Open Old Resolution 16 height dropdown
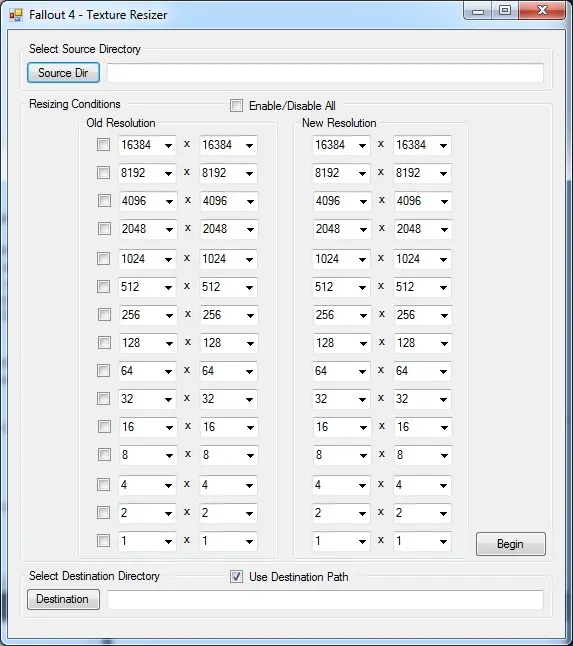573x646 pixels. 229,428
